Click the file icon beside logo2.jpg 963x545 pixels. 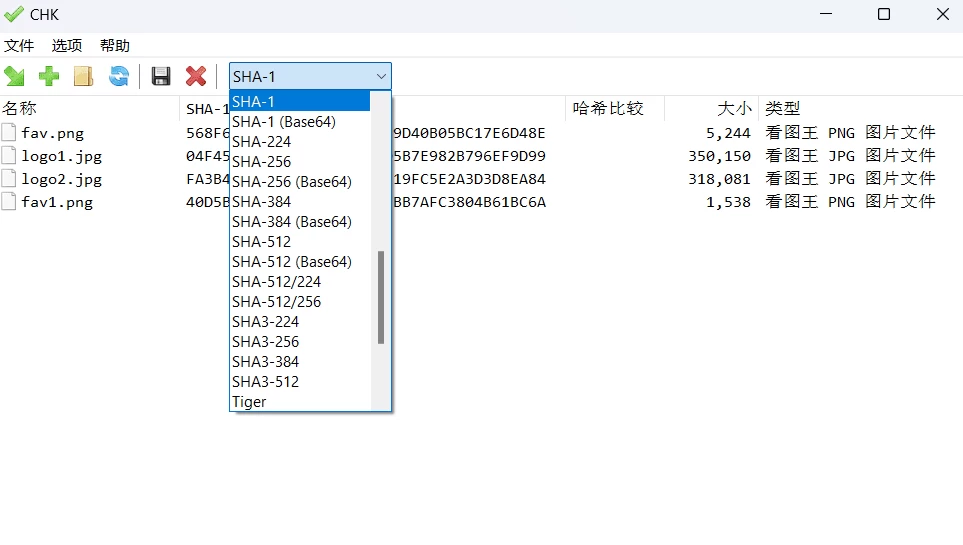point(9,179)
